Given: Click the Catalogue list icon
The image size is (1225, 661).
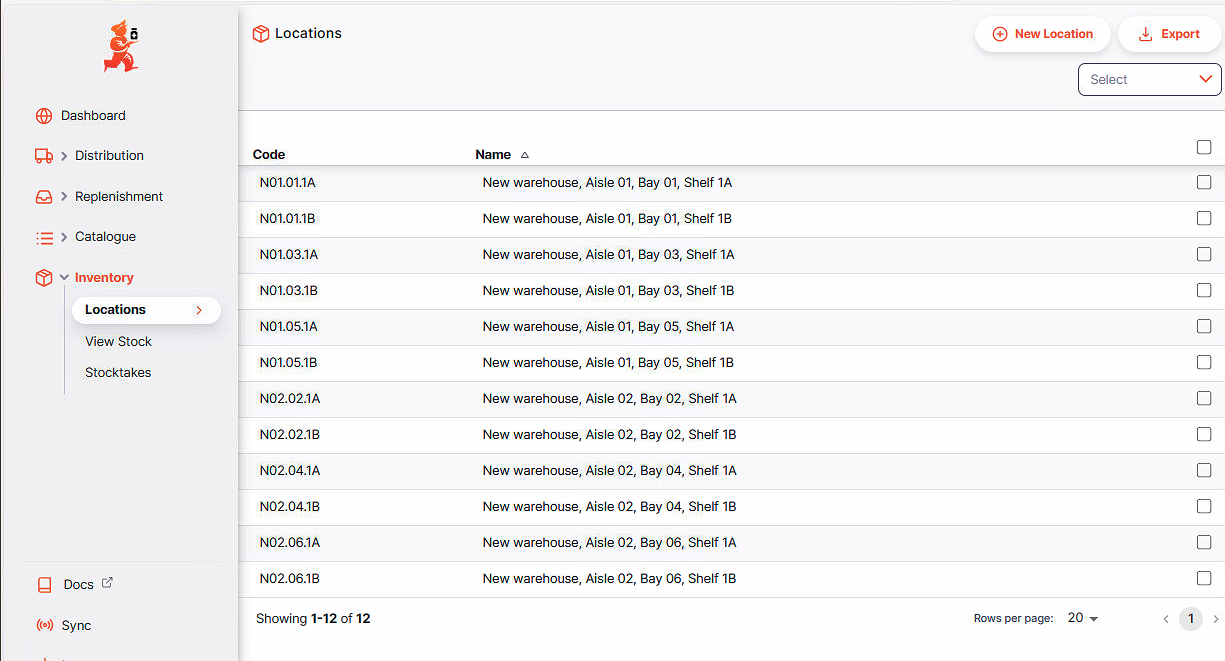Looking at the screenshot, I should pyautogui.click(x=43, y=238).
